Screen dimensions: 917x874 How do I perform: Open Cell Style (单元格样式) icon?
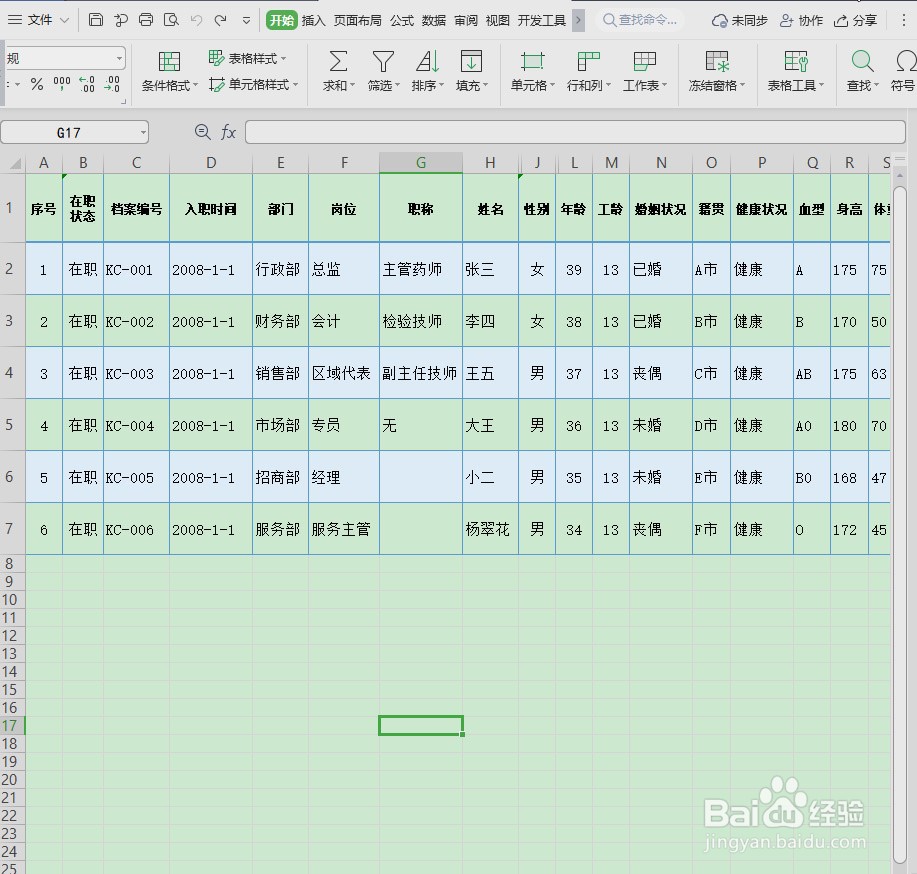216,84
